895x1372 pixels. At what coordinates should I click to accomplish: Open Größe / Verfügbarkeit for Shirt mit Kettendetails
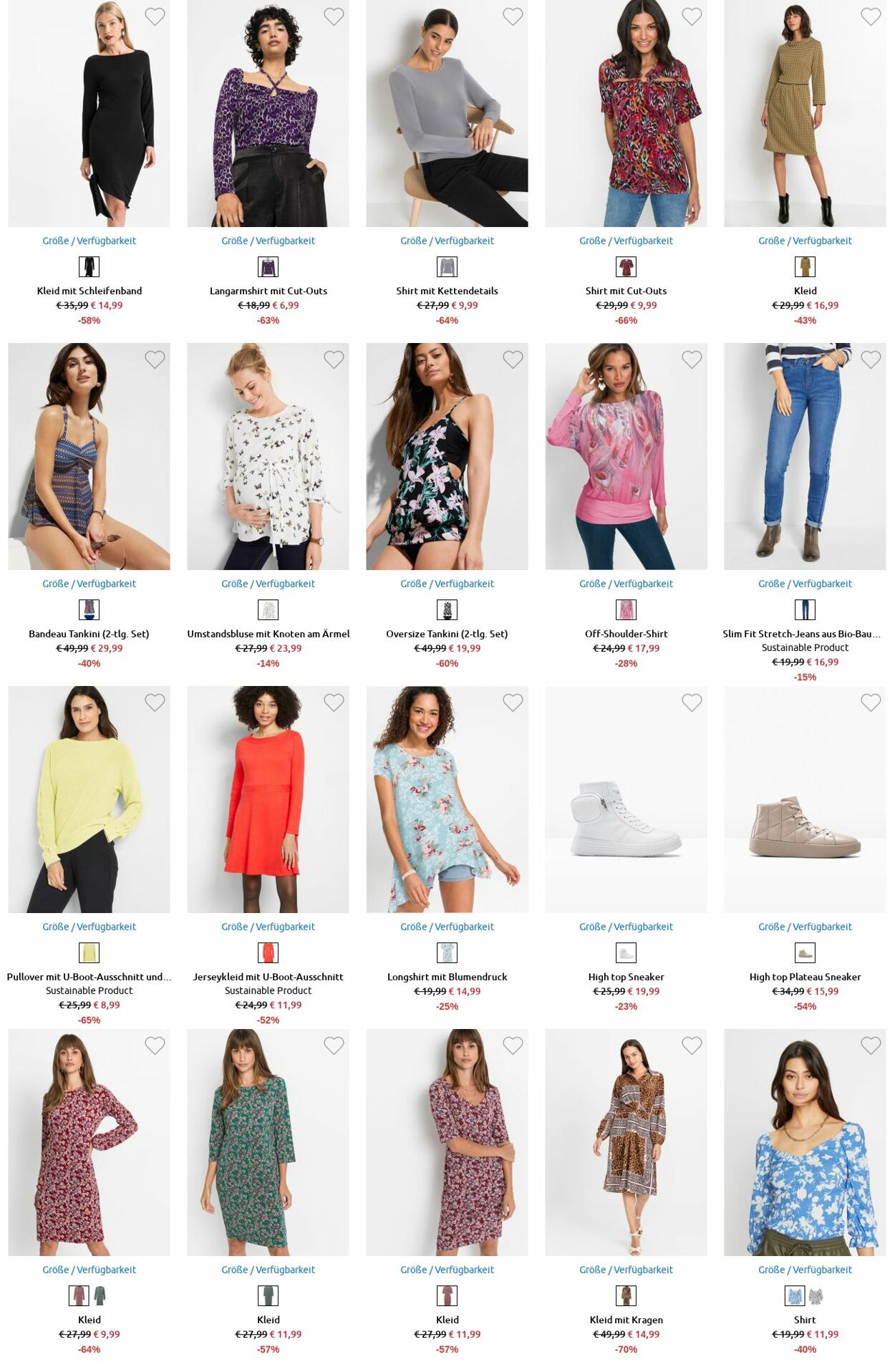[x=447, y=241]
